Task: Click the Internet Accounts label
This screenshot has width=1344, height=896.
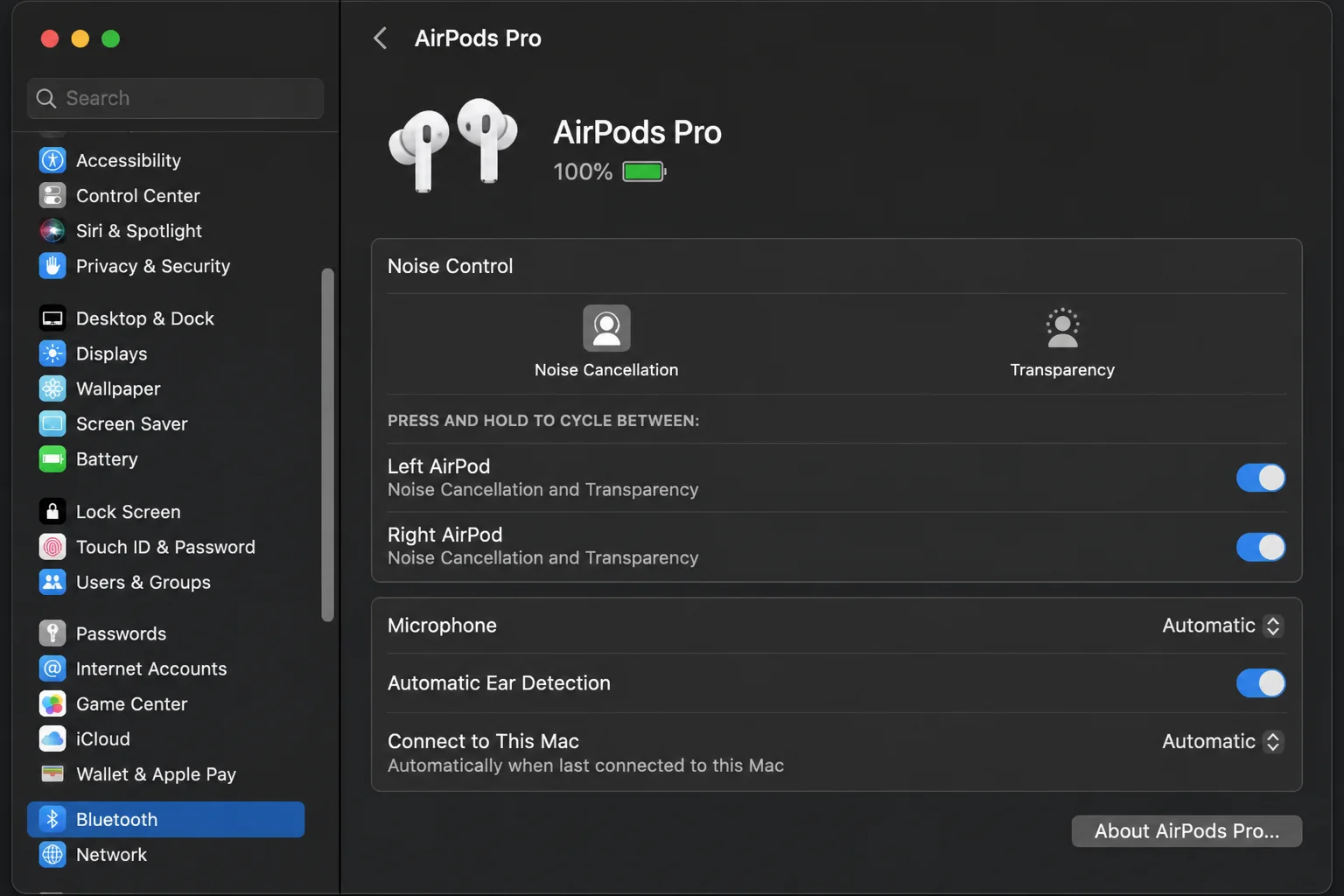Action: [x=151, y=668]
